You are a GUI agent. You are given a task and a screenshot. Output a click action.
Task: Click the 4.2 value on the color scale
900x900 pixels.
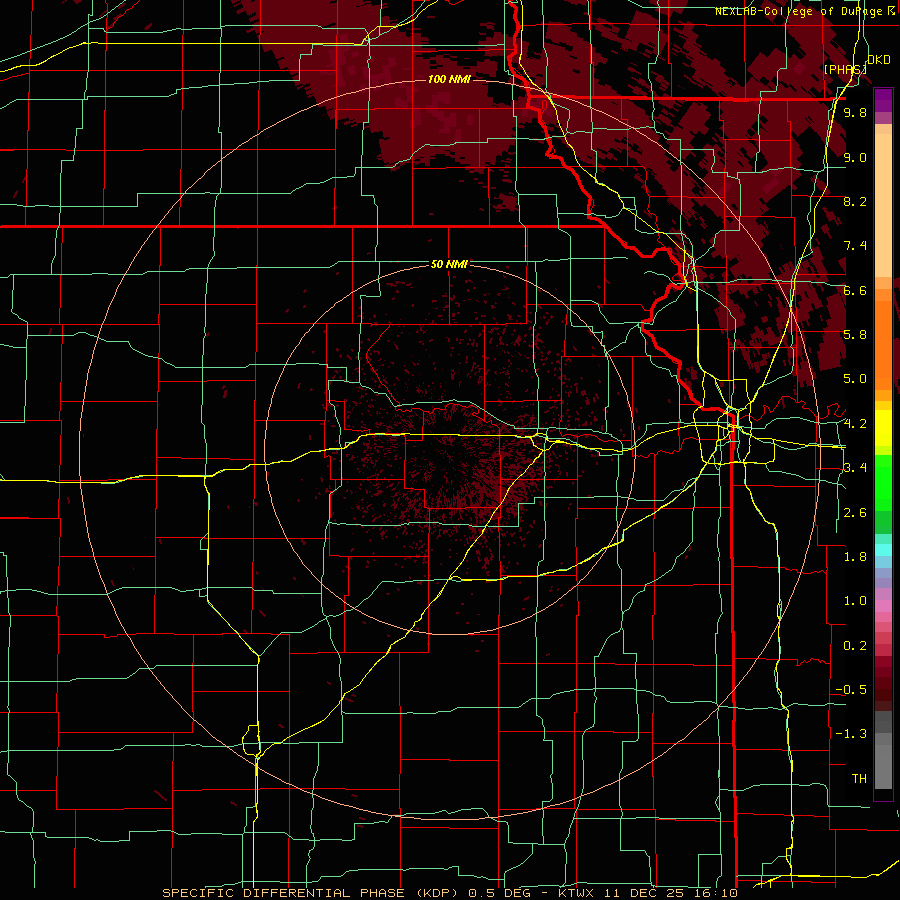pos(855,424)
